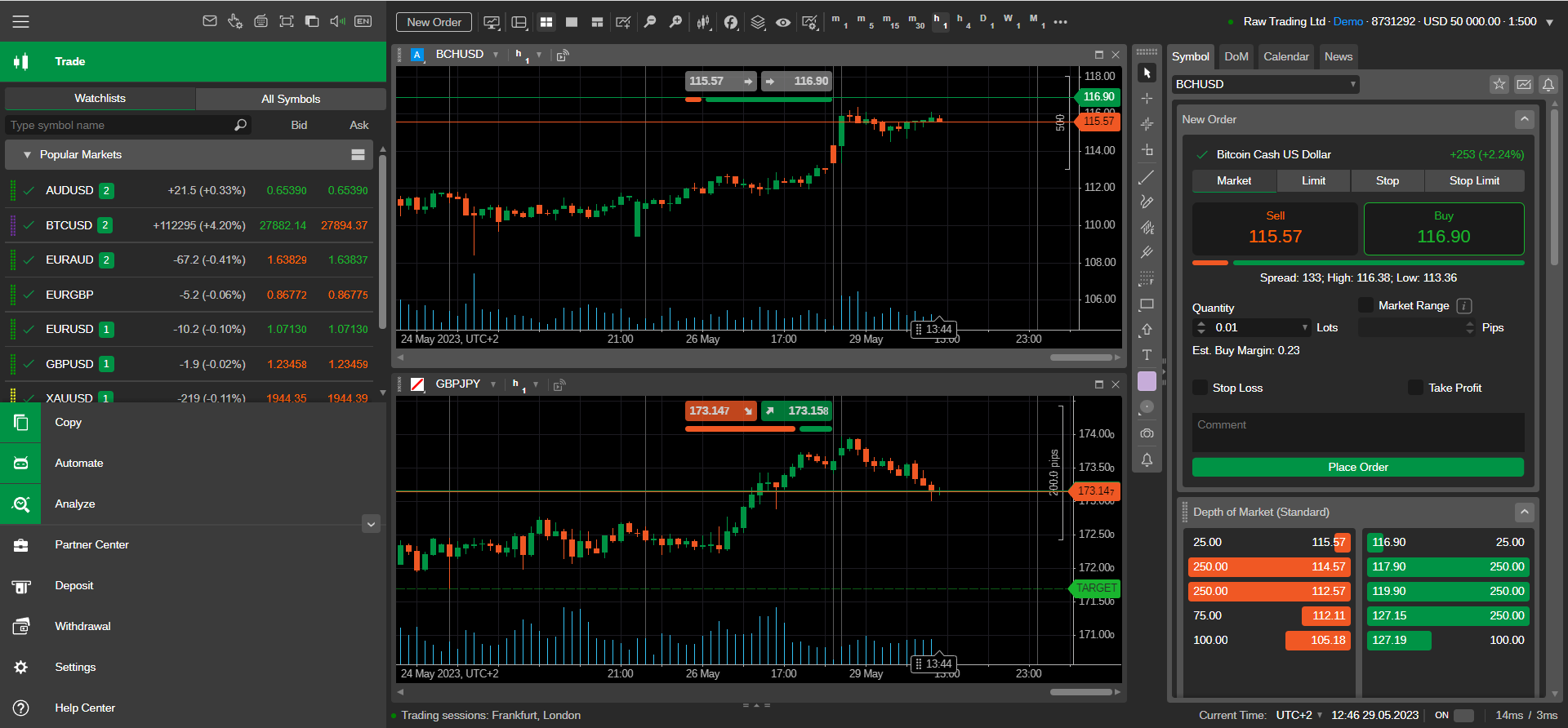Open the hamburger main menu
The width and height of the screenshot is (1568, 728).
(x=21, y=22)
